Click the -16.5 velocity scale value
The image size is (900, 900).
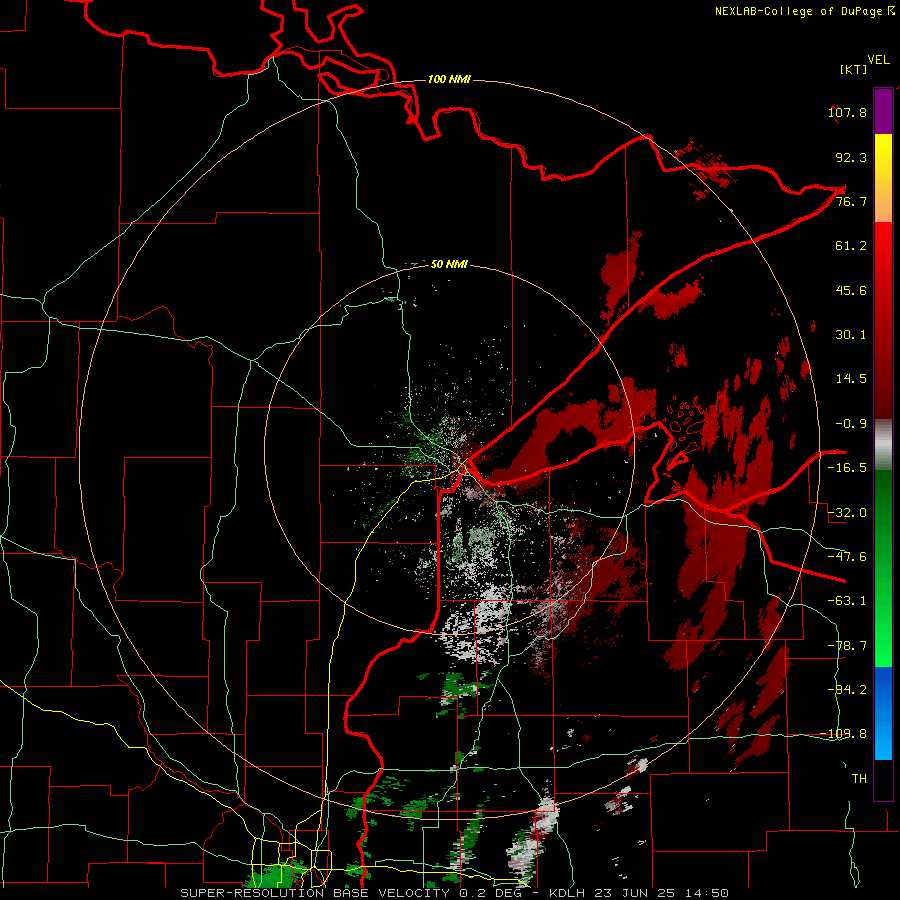tap(847, 467)
